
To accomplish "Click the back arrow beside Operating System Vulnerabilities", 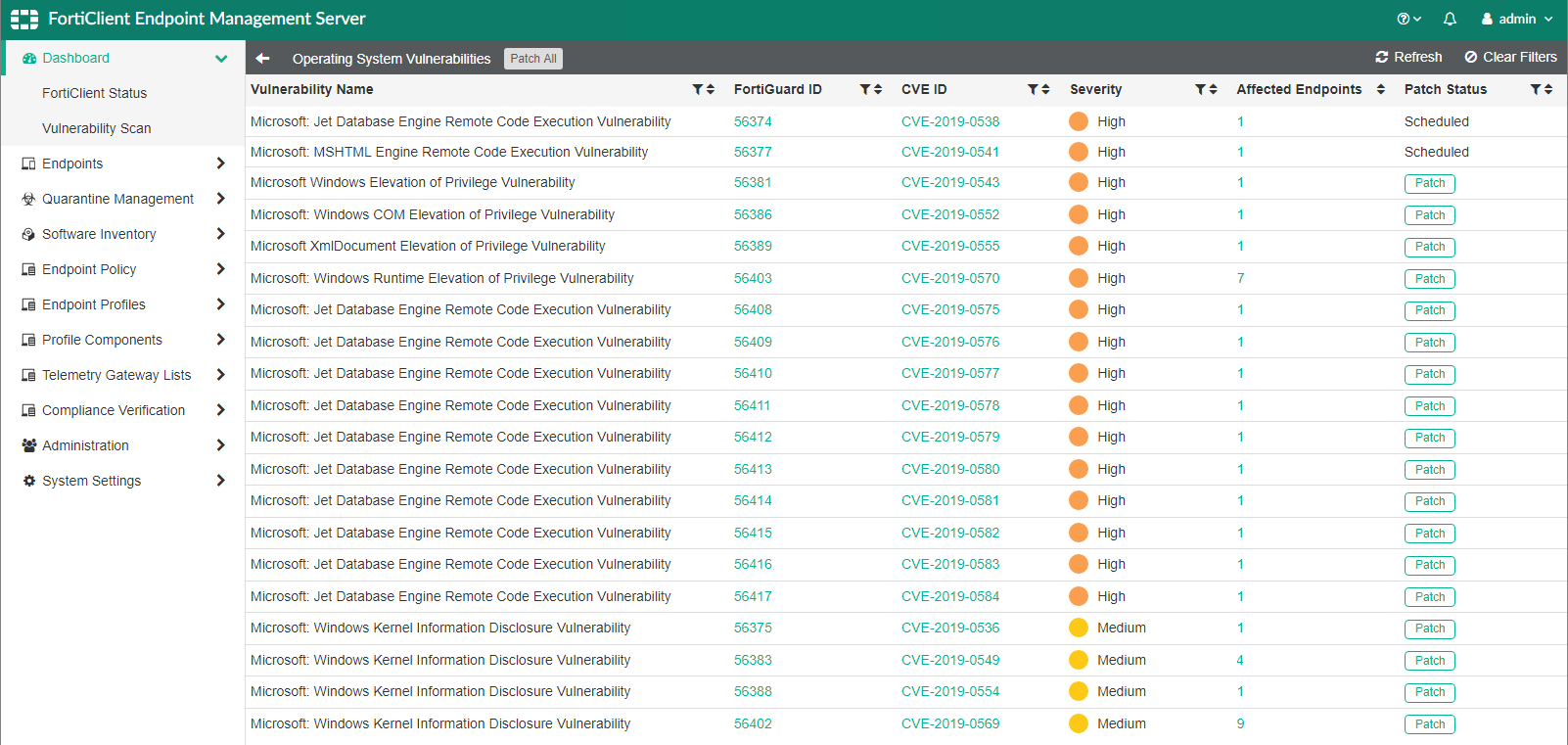I will [262, 59].
